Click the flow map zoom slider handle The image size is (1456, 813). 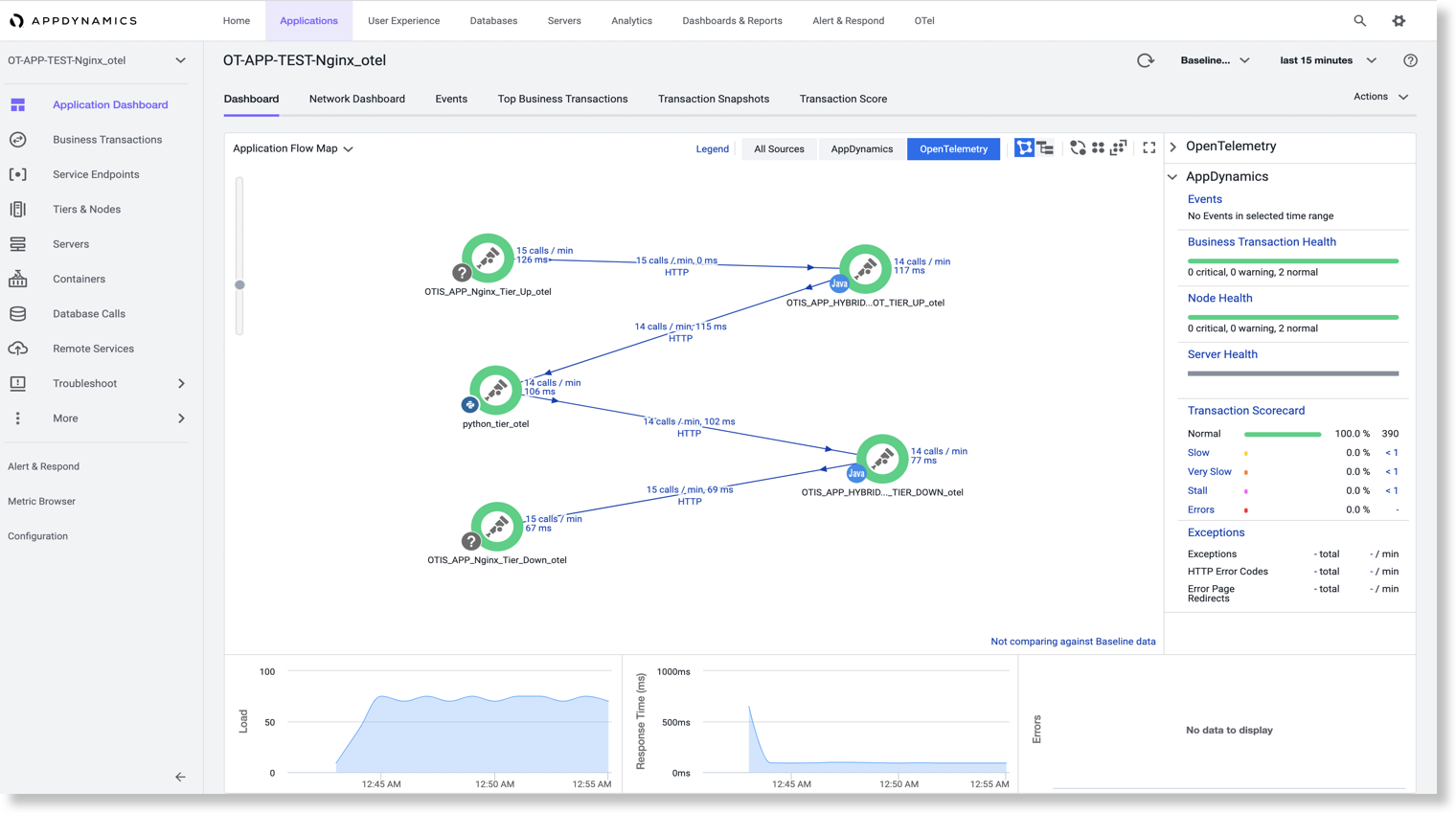tap(239, 284)
